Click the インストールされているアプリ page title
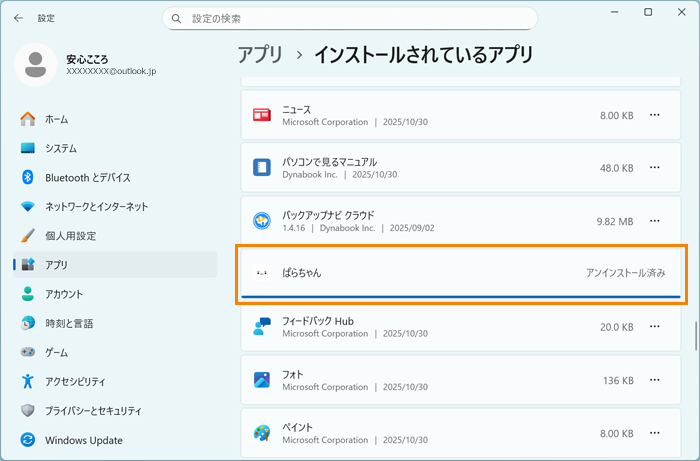This screenshot has height=461, width=700. pyautogui.click(x=424, y=55)
